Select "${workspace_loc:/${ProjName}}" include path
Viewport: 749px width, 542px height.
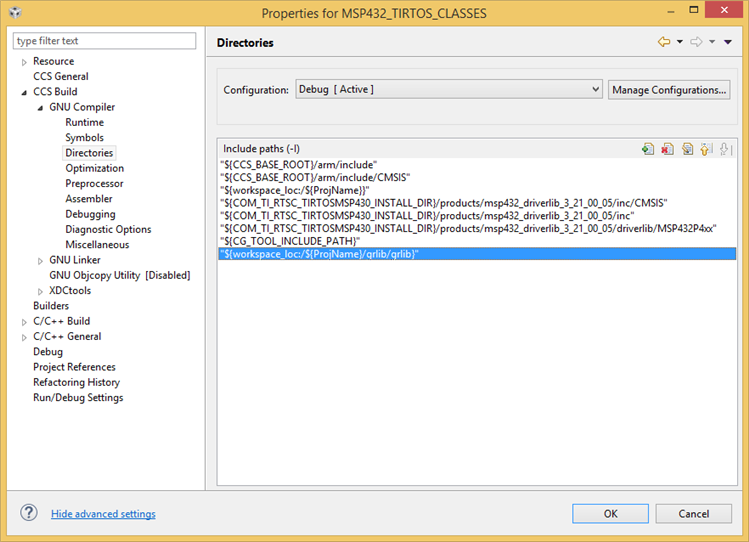(477, 190)
